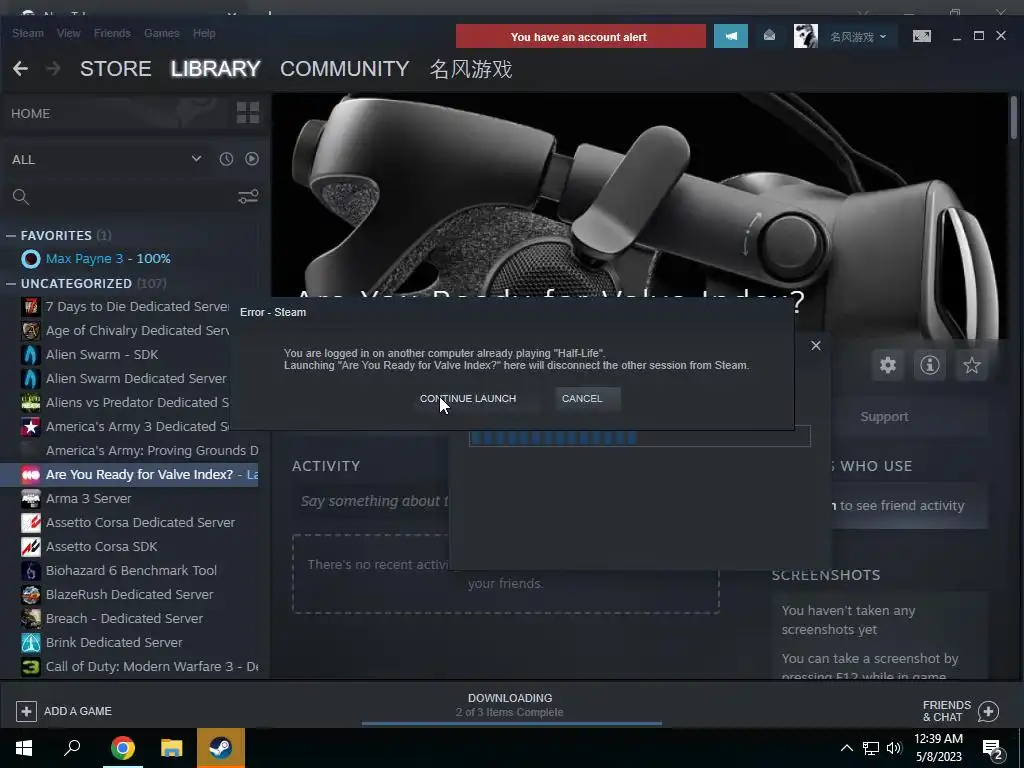
Task: Open the account name dropdown
Action: coord(857,37)
